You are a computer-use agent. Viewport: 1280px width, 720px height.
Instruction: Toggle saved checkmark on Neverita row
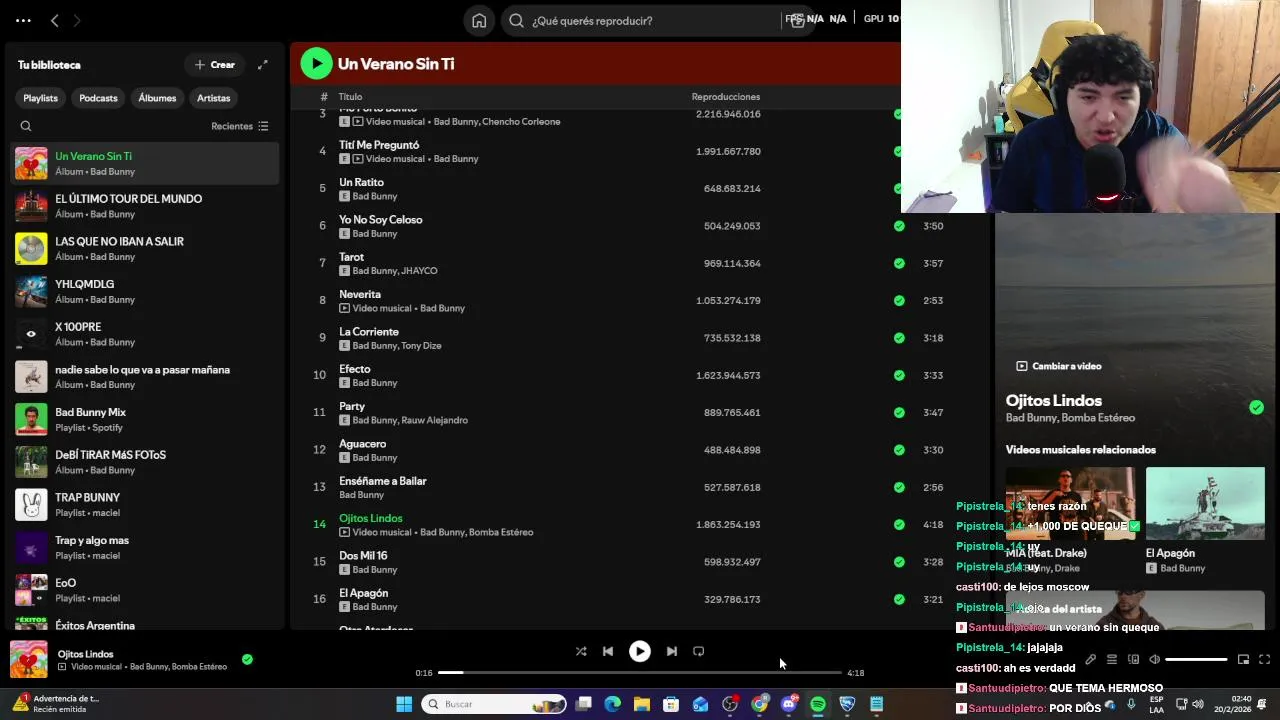[899, 300]
